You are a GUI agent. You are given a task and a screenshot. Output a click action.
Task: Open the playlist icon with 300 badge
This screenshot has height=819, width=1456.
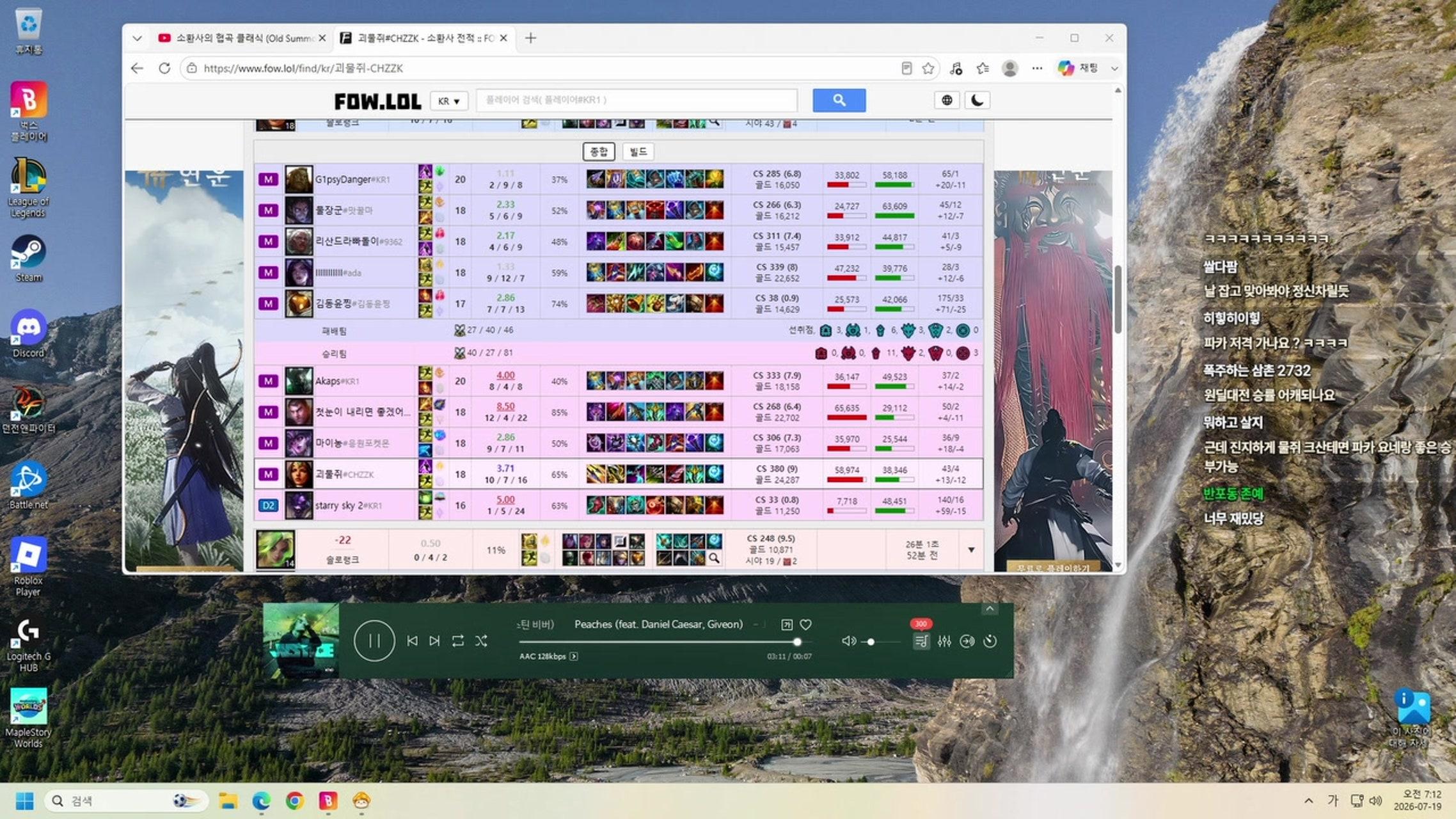click(921, 641)
